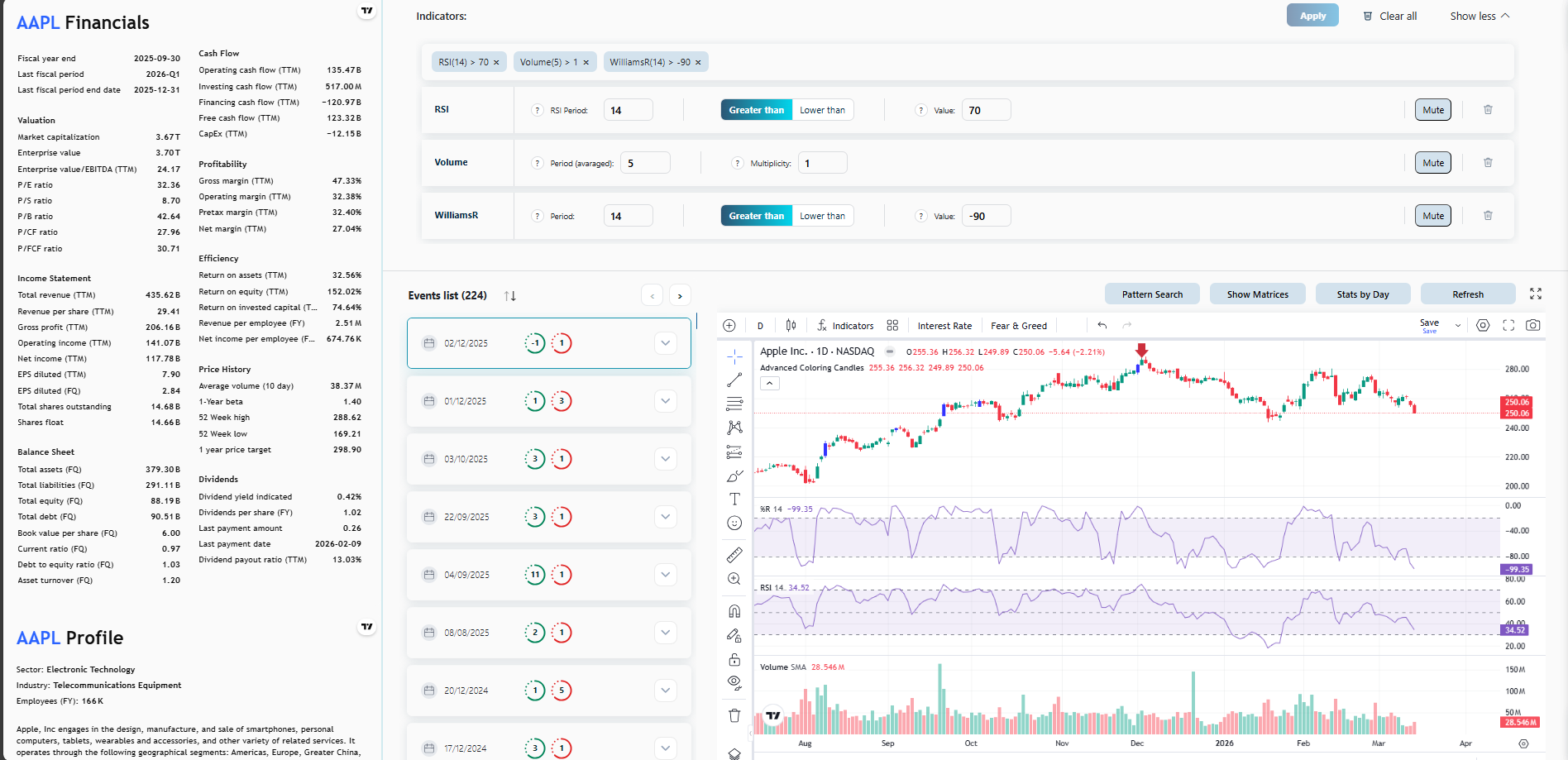Expand the 02/12/2025 event row
The height and width of the screenshot is (760, 1568).
666,343
